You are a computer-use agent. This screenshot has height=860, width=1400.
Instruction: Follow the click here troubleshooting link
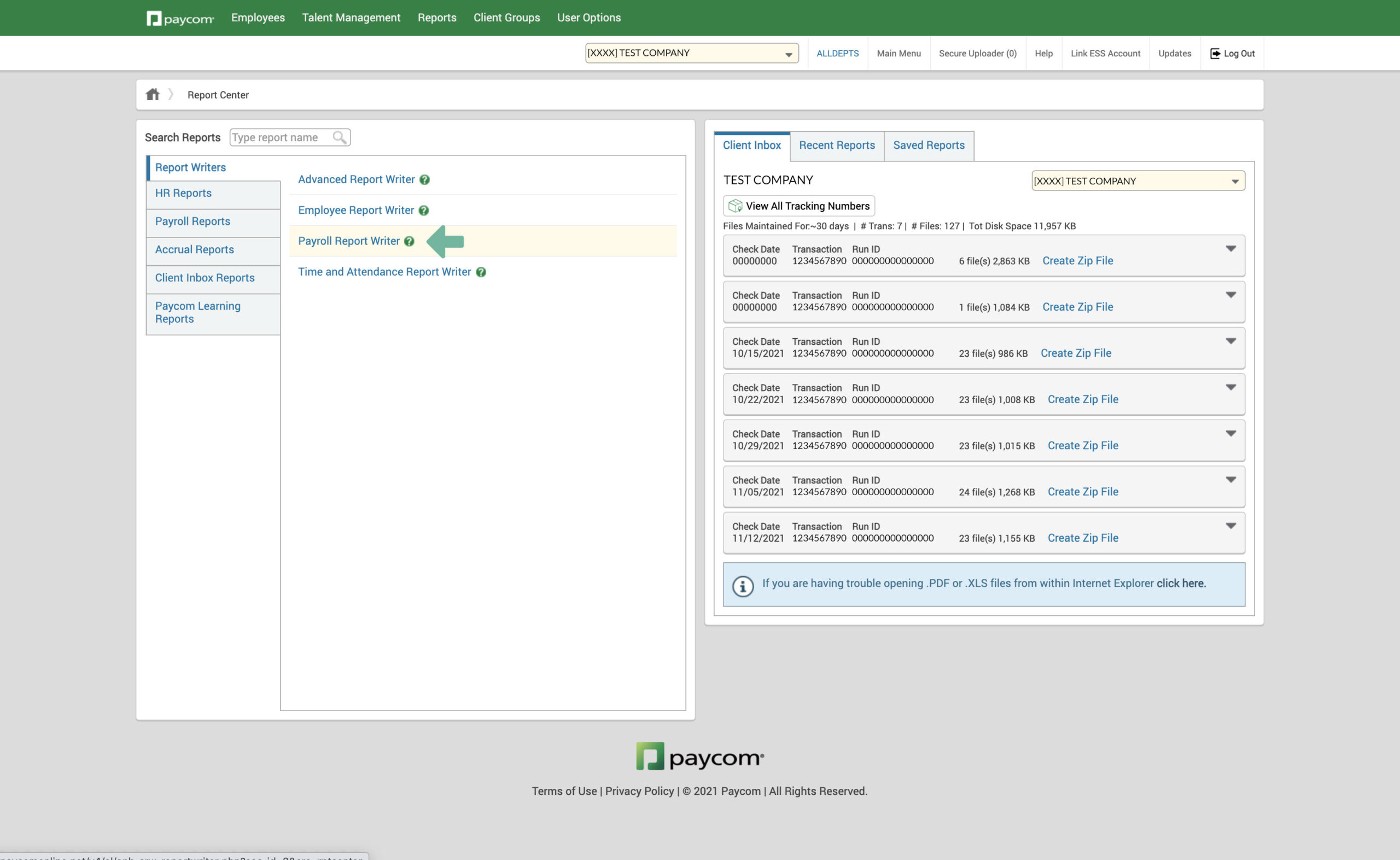[x=1181, y=584]
